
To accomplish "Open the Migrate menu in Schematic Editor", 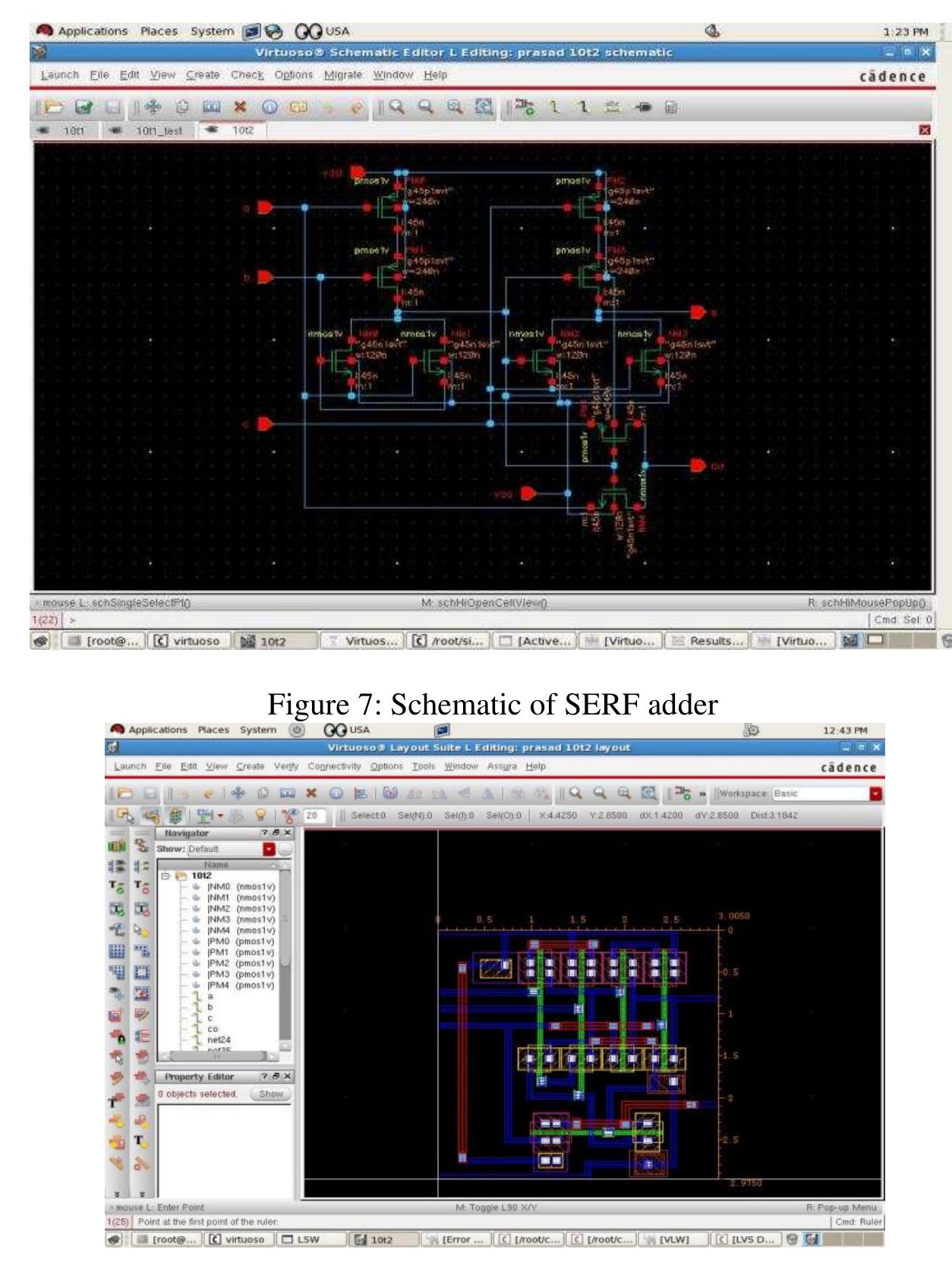I will click(343, 75).
